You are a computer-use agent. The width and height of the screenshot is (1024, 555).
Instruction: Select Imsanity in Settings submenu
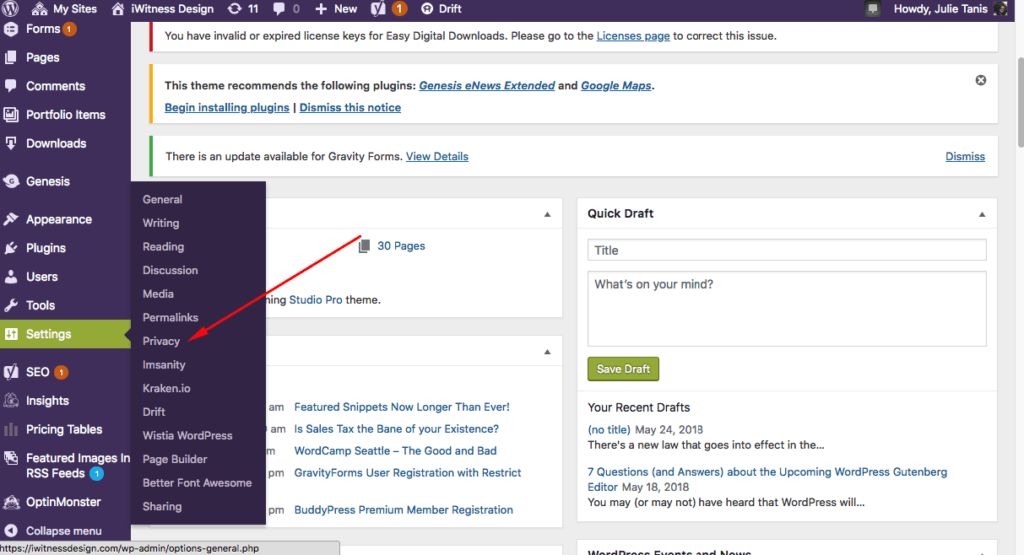[x=164, y=364]
